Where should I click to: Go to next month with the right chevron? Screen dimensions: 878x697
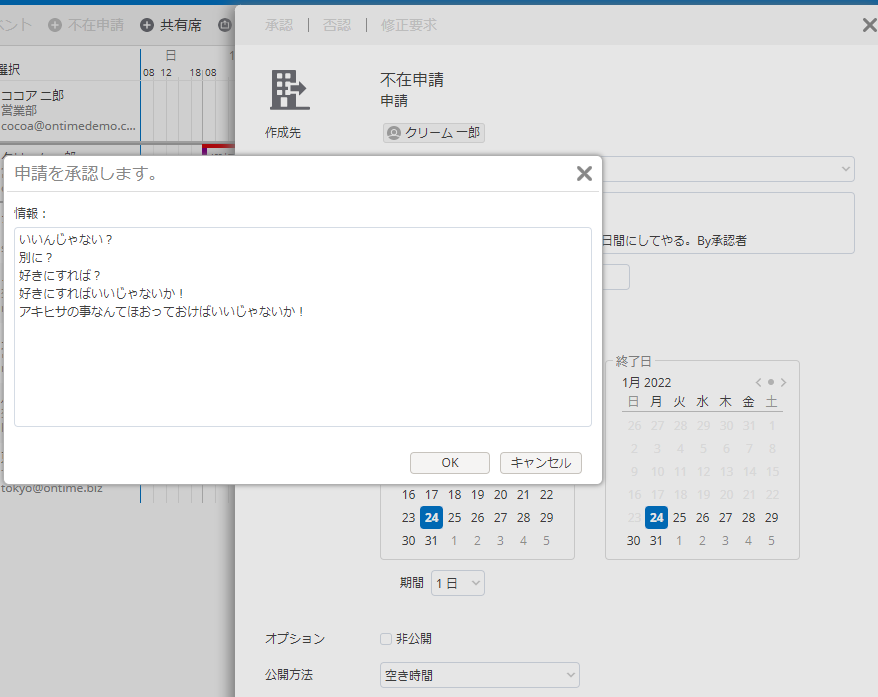(x=783, y=382)
